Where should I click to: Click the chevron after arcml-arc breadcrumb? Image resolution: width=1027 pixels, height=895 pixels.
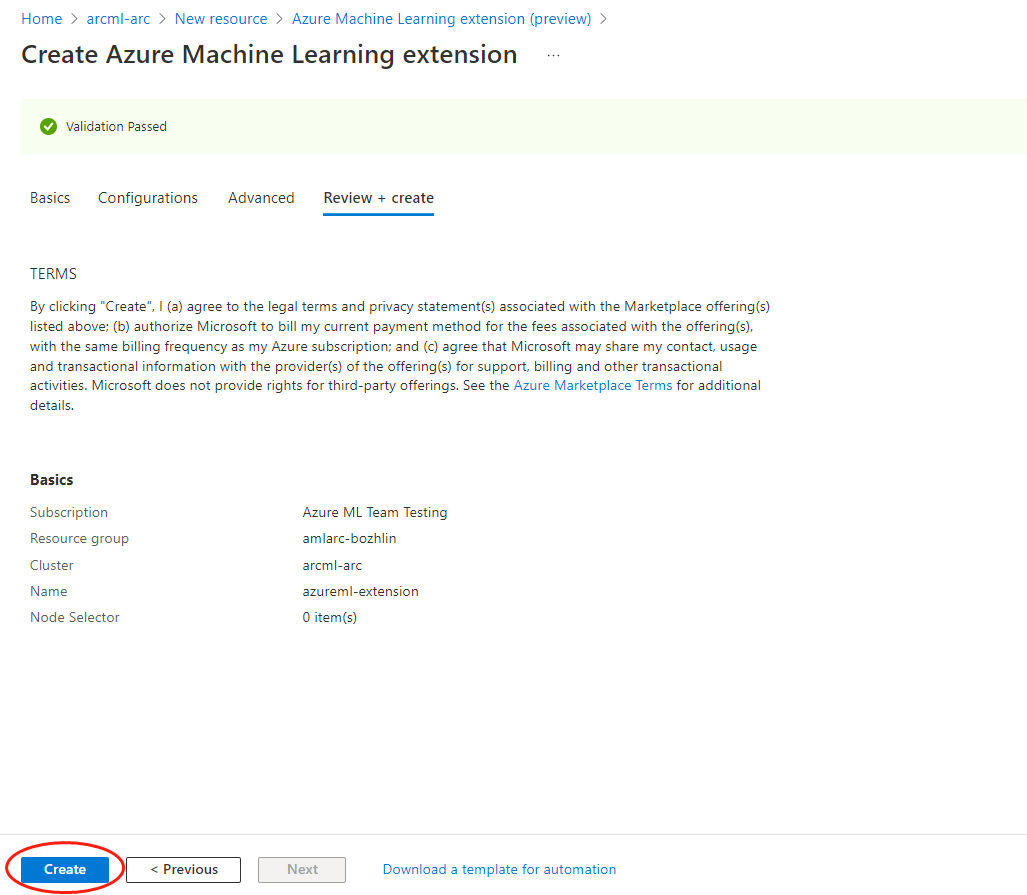click(x=162, y=18)
